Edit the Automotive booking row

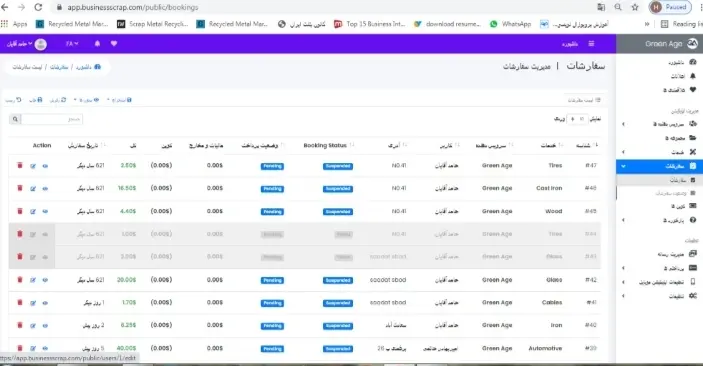pyautogui.click(x=33, y=348)
